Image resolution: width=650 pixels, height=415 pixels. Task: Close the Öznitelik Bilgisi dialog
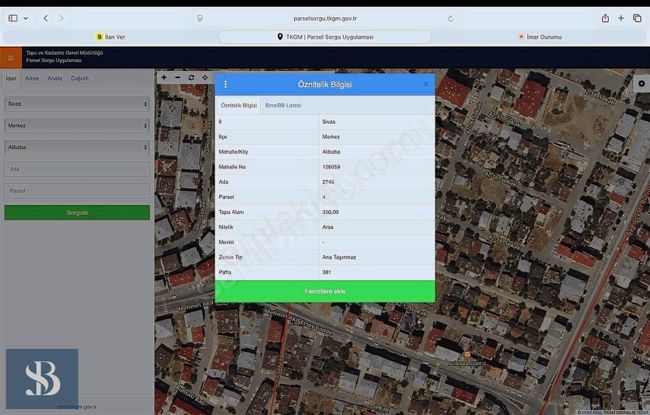click(x=426, y=85)
